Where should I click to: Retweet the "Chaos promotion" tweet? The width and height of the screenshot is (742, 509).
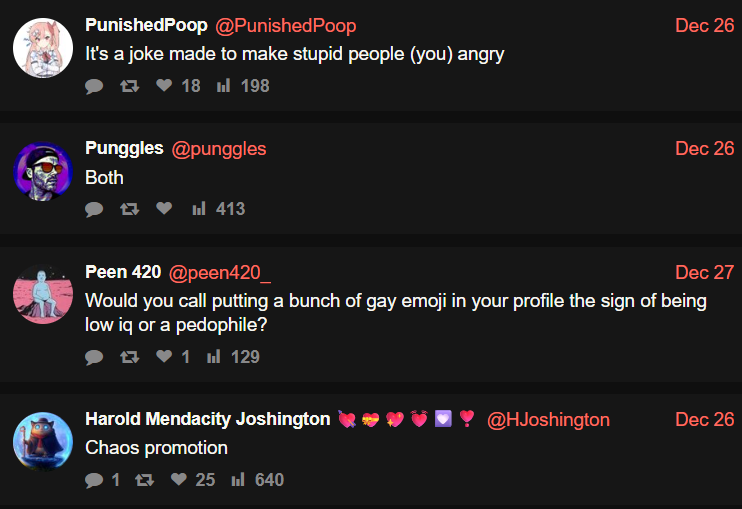tap(144, 480)
